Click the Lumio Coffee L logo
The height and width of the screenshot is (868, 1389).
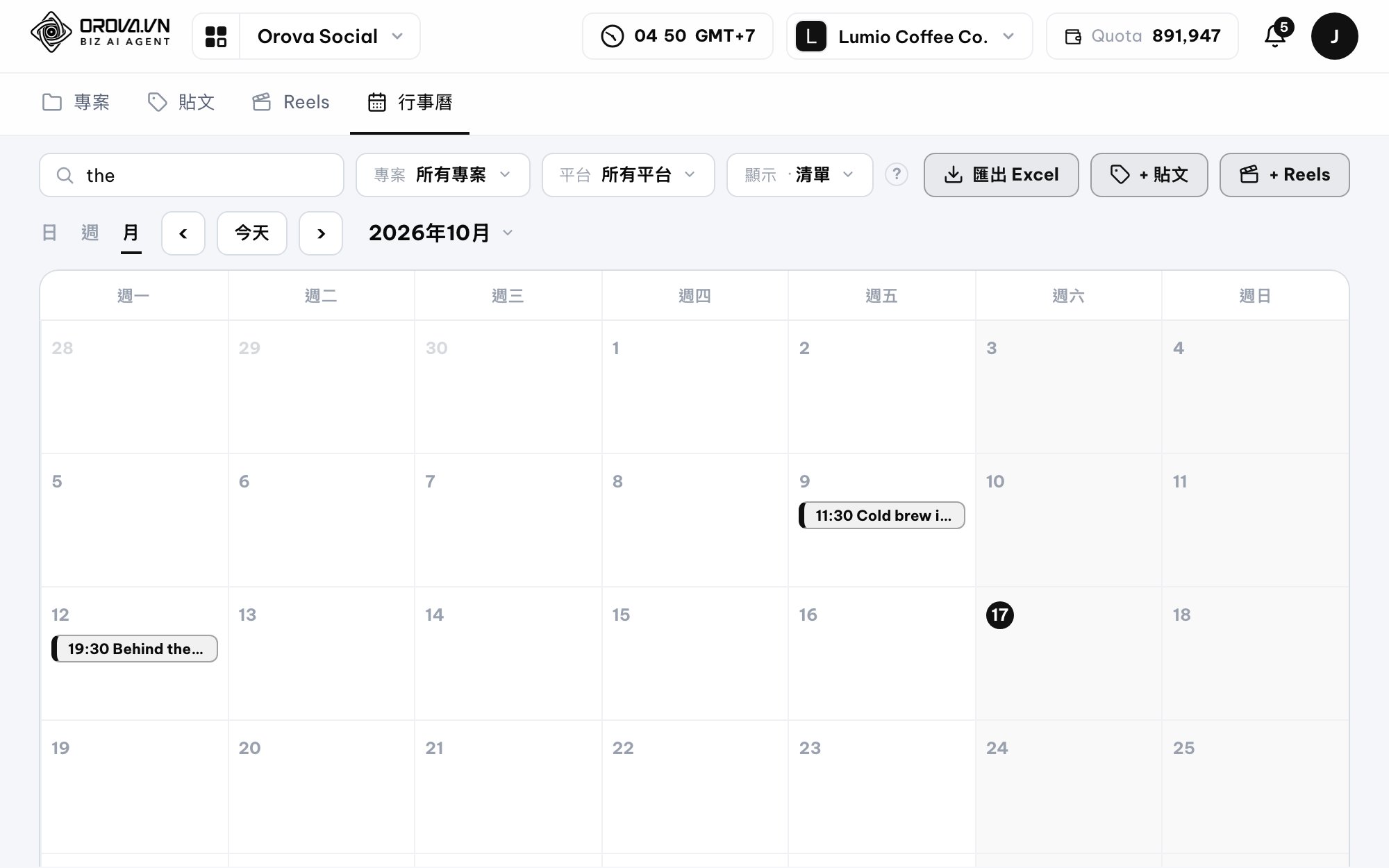[810, 36]
